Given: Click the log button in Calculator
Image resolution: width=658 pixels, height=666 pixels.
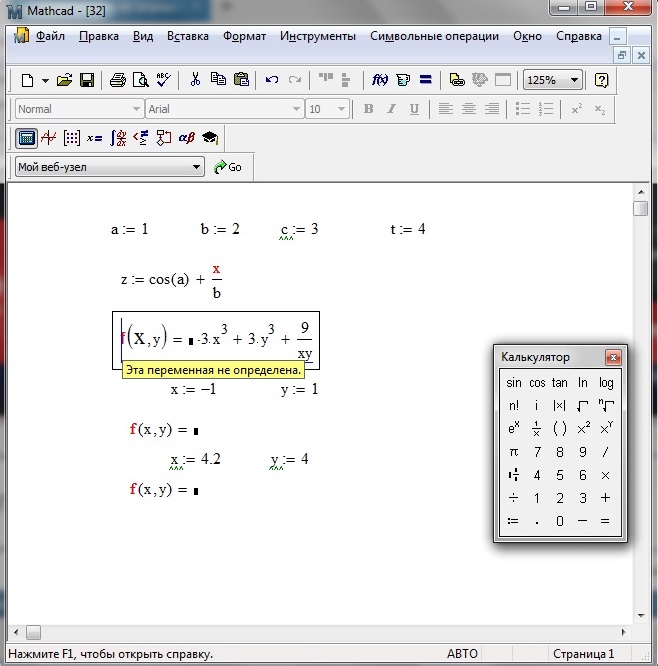Looking at the screenshot, I should tap(606, 383).
